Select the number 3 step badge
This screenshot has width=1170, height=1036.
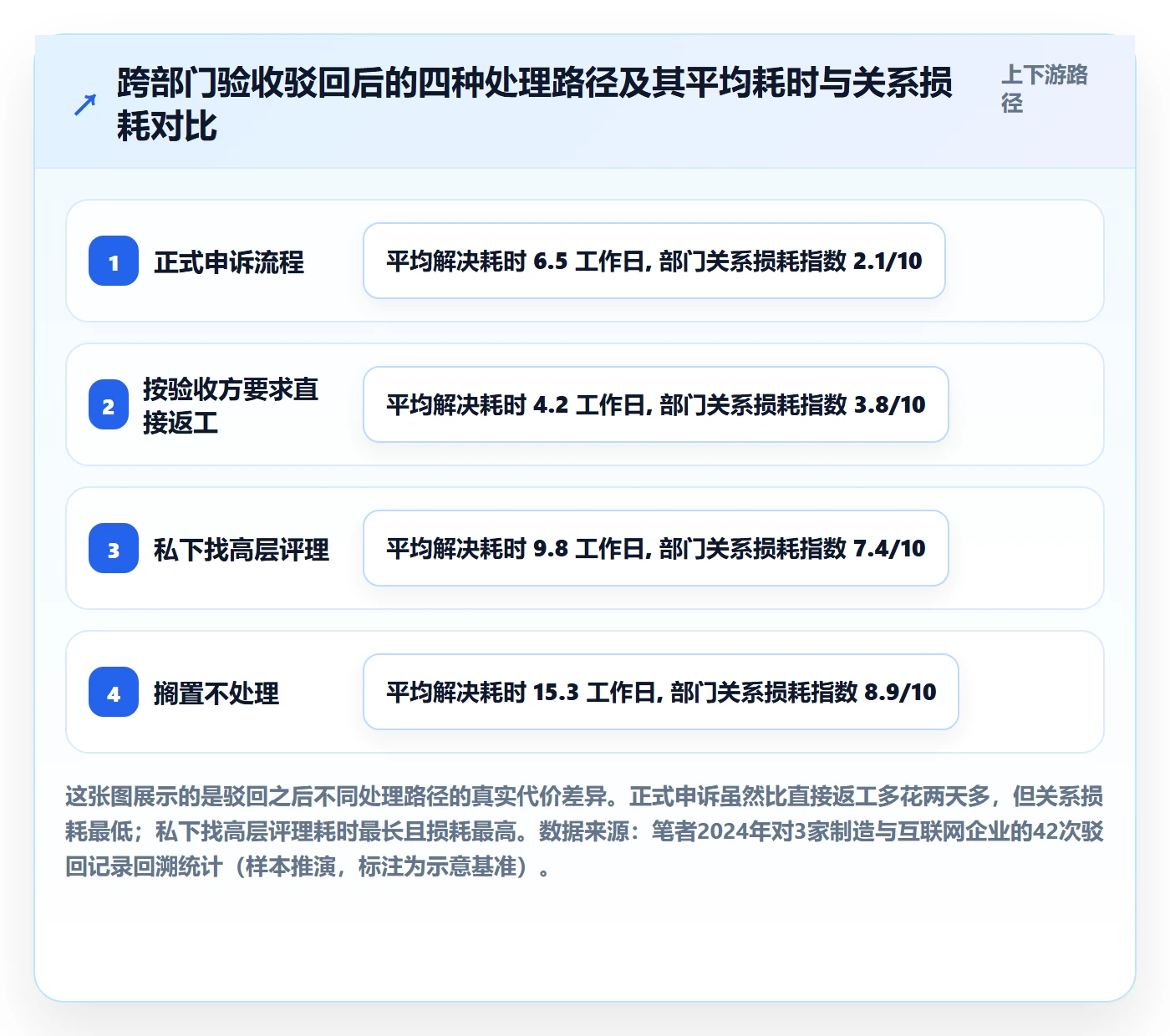click(x=114, y=548)
